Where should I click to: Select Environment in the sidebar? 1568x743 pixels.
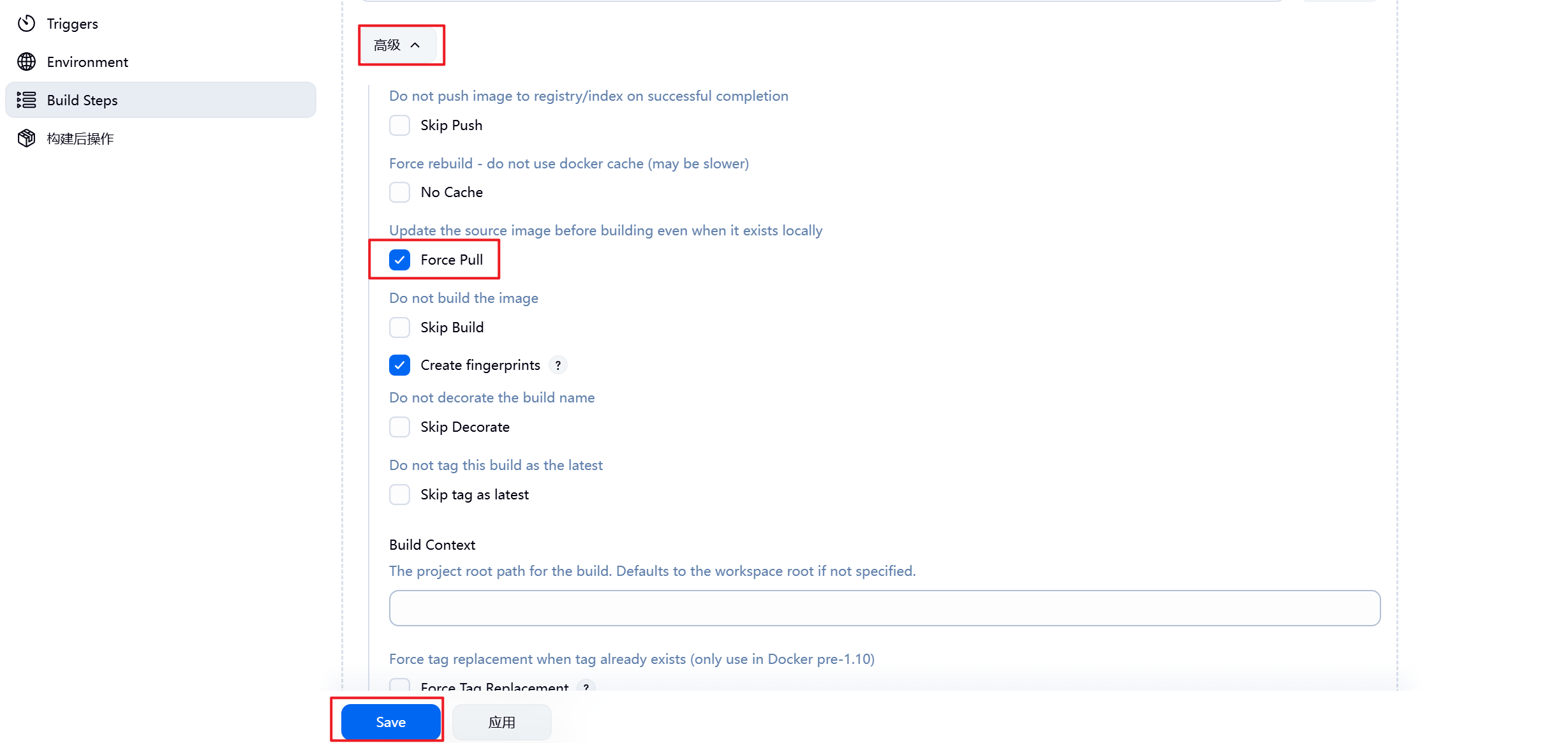coord(87,62)
